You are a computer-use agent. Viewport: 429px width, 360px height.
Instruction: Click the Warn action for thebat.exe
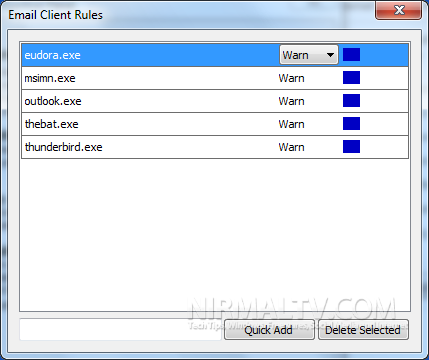tap(291, 124)
